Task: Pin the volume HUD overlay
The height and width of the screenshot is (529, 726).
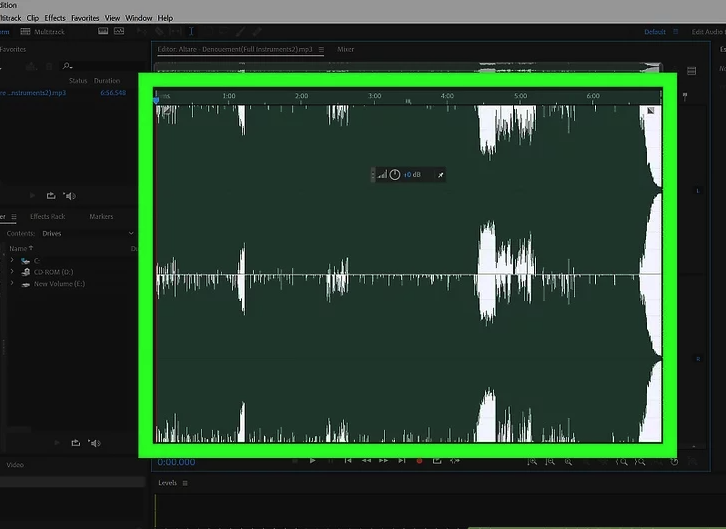Action: pyautogui.click(x=441, y=175)
